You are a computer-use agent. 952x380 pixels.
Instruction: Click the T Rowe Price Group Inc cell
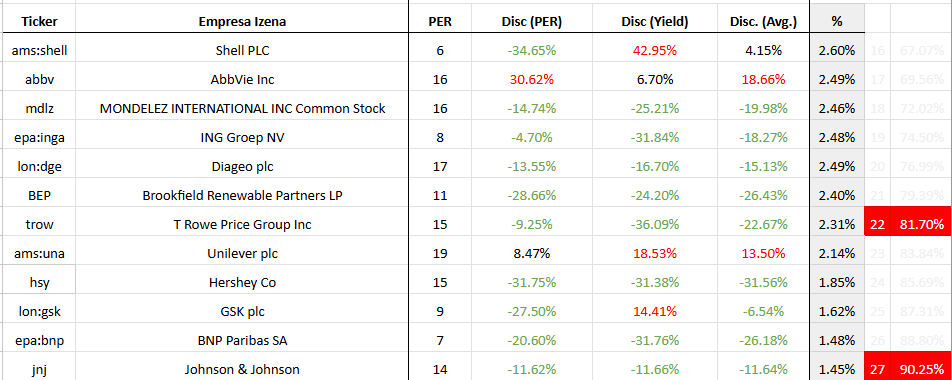[x=242, y=225]
